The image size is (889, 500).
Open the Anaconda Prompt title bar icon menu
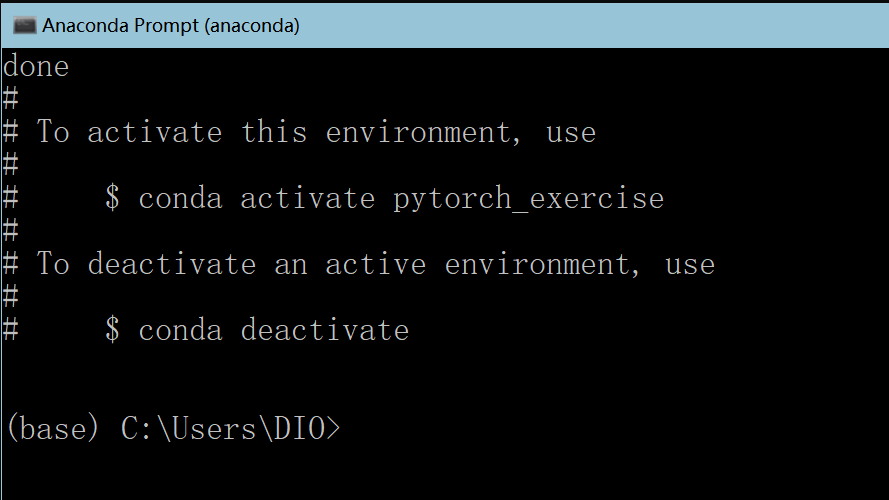pos(24,26)
